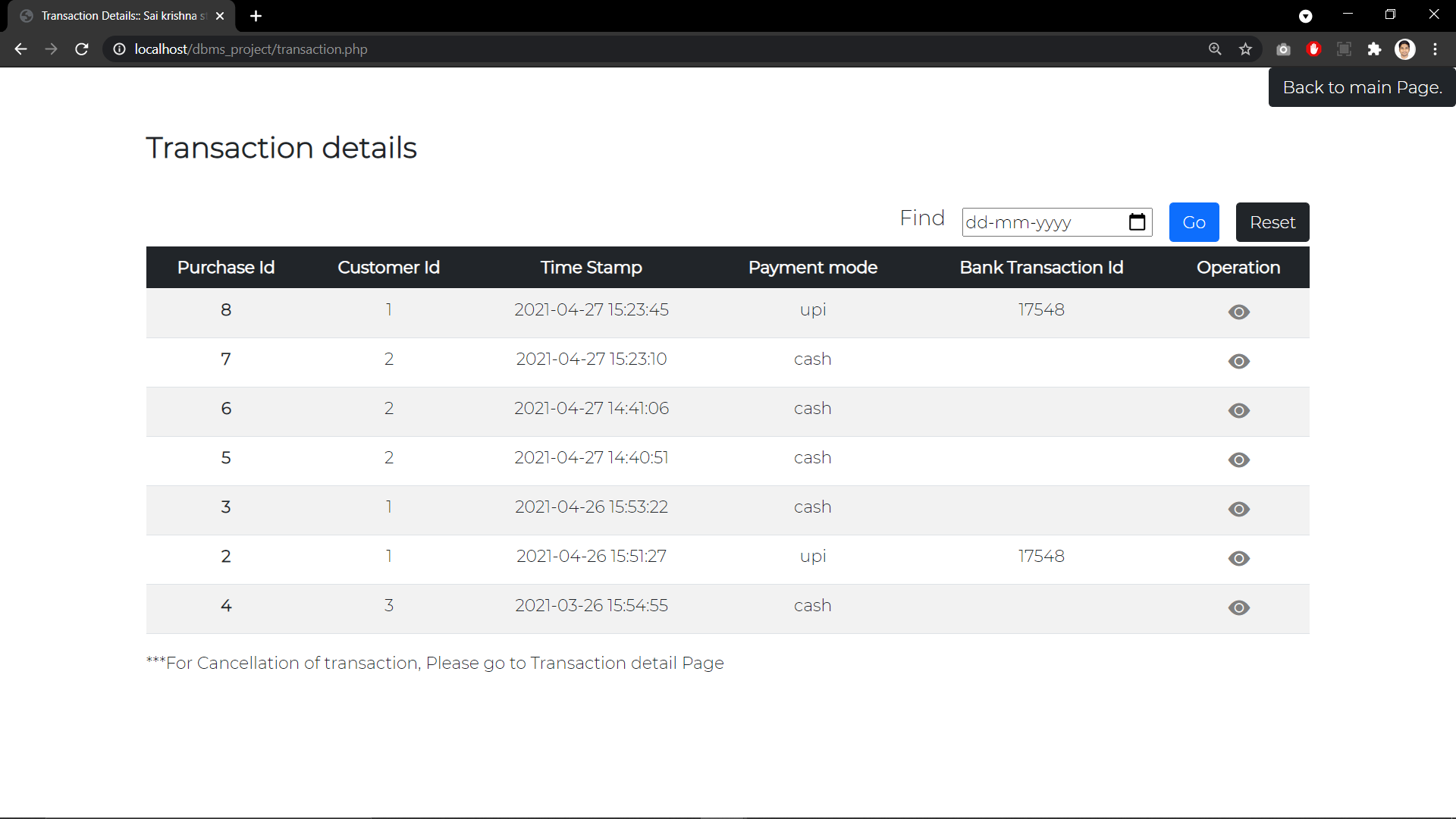
Task: View details of purchase 7
Action: click(x=1238, y=361)
